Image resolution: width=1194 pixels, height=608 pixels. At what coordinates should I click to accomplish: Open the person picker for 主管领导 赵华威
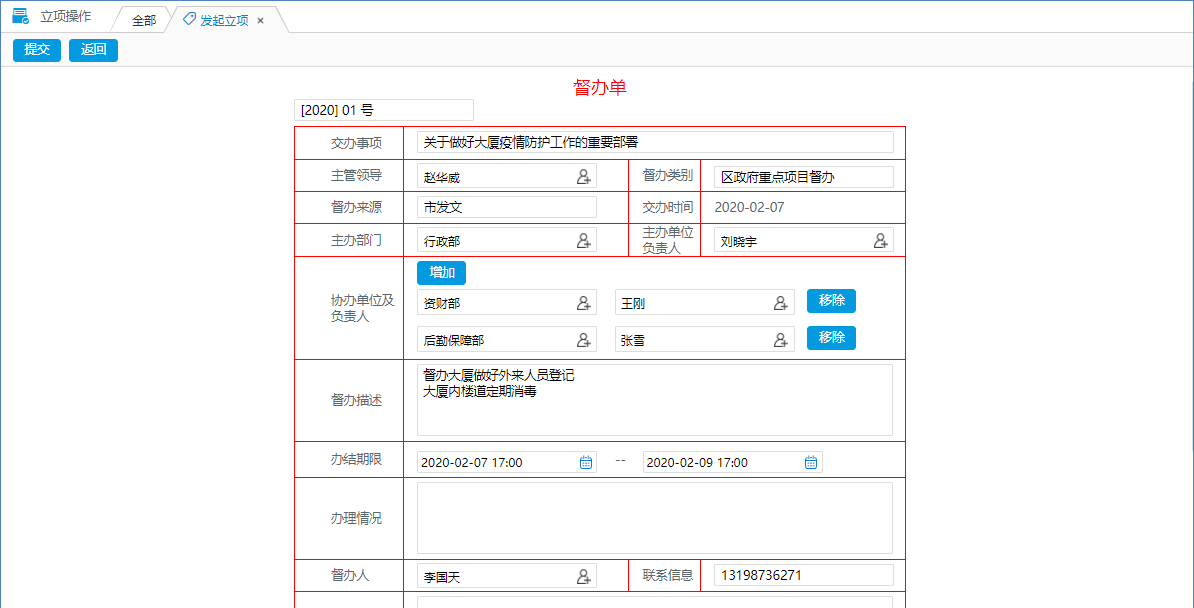point(583,176)
